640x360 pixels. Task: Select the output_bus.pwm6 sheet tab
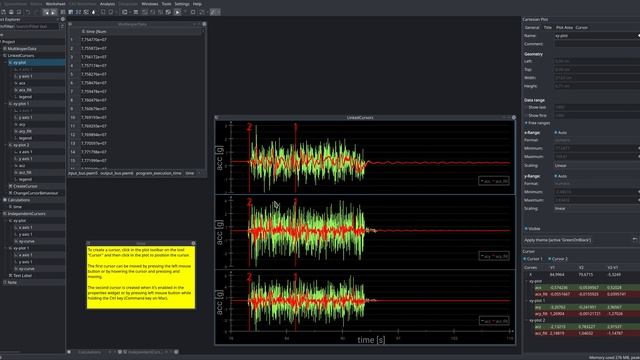click(x=117, y=173)
